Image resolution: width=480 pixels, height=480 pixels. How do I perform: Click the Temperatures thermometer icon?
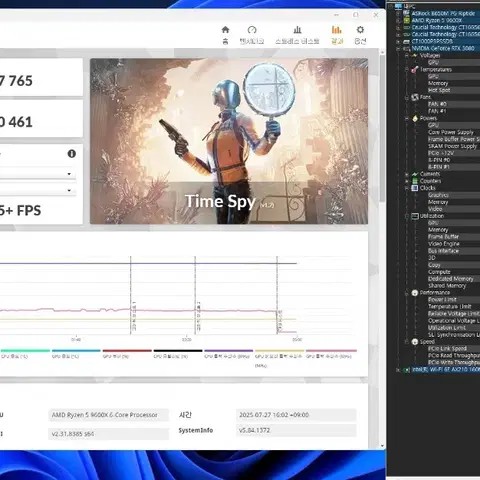click(414, 69)
